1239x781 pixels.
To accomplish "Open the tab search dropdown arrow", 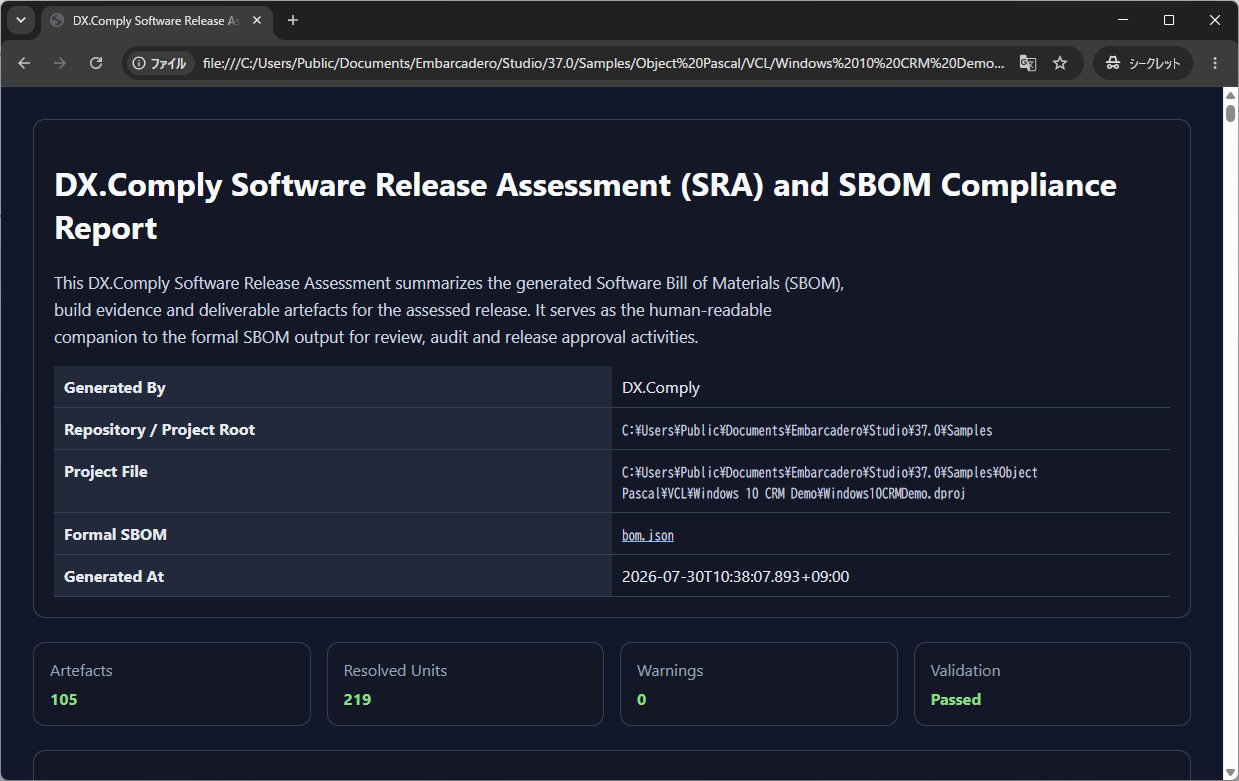I will 21,20.
